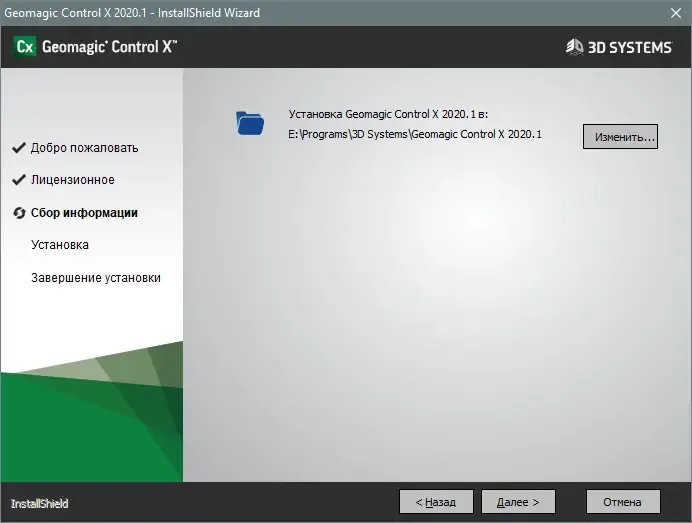Cancel setup with the Отмена button

click(623, 502)
